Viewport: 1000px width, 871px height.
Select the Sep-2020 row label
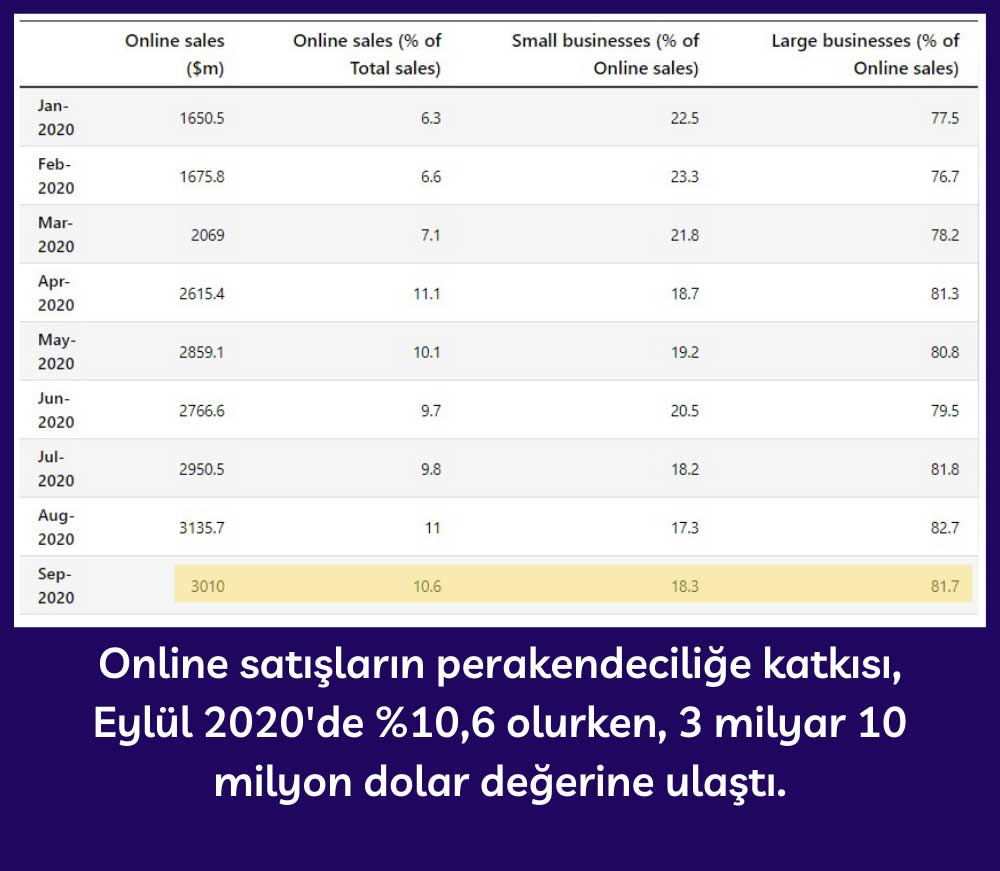56,586
